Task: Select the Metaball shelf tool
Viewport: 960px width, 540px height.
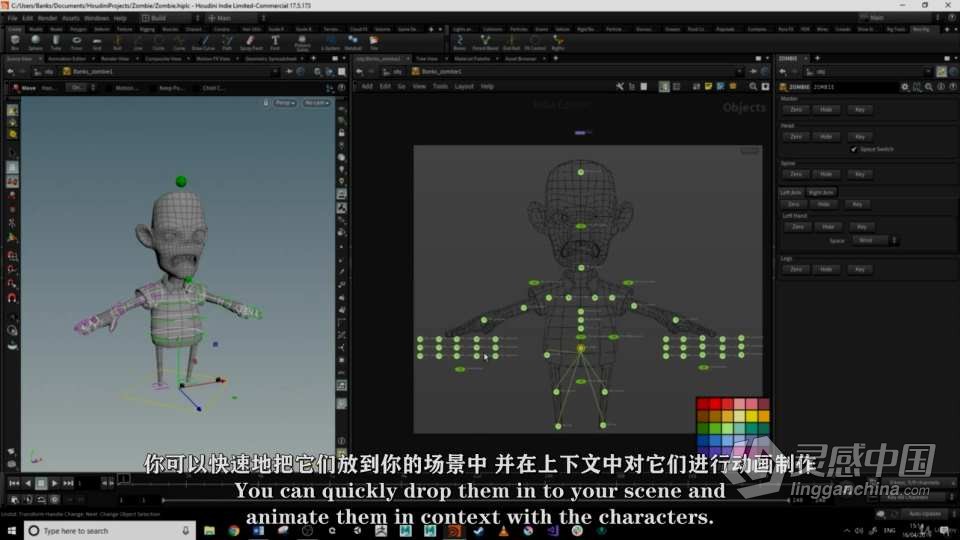Action: [x=353, y=42]
